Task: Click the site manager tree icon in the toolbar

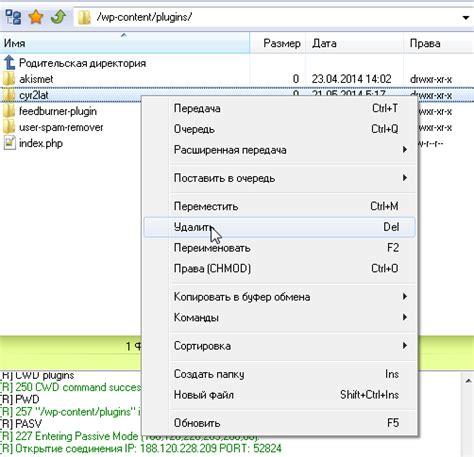Action: tap(13, 17)
